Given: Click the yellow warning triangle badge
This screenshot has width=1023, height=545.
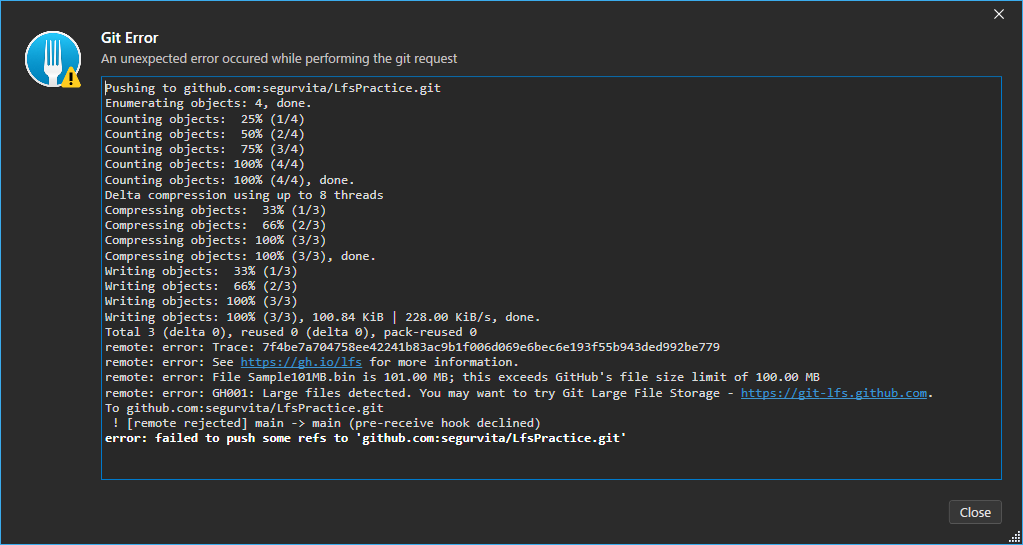Looking at the screenshot, I should (71, 77).
